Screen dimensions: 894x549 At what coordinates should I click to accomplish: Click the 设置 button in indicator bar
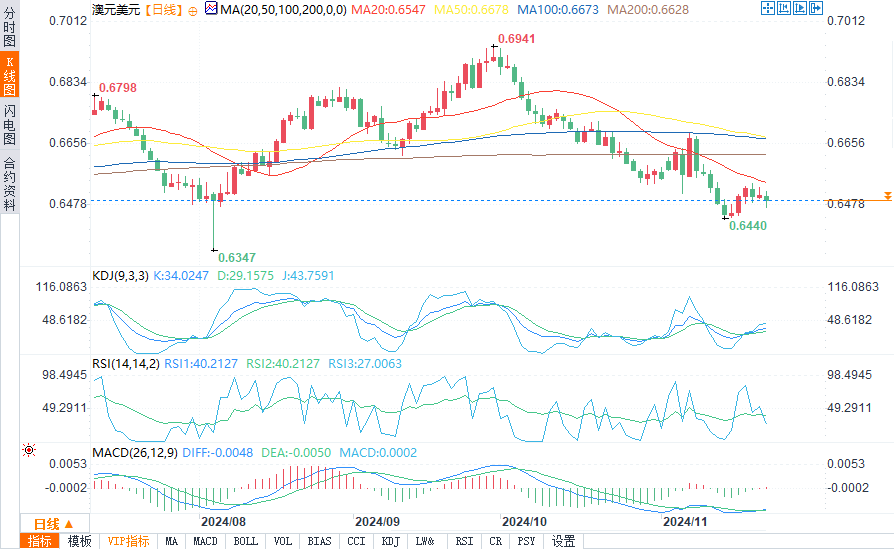[x=564, y=541]
